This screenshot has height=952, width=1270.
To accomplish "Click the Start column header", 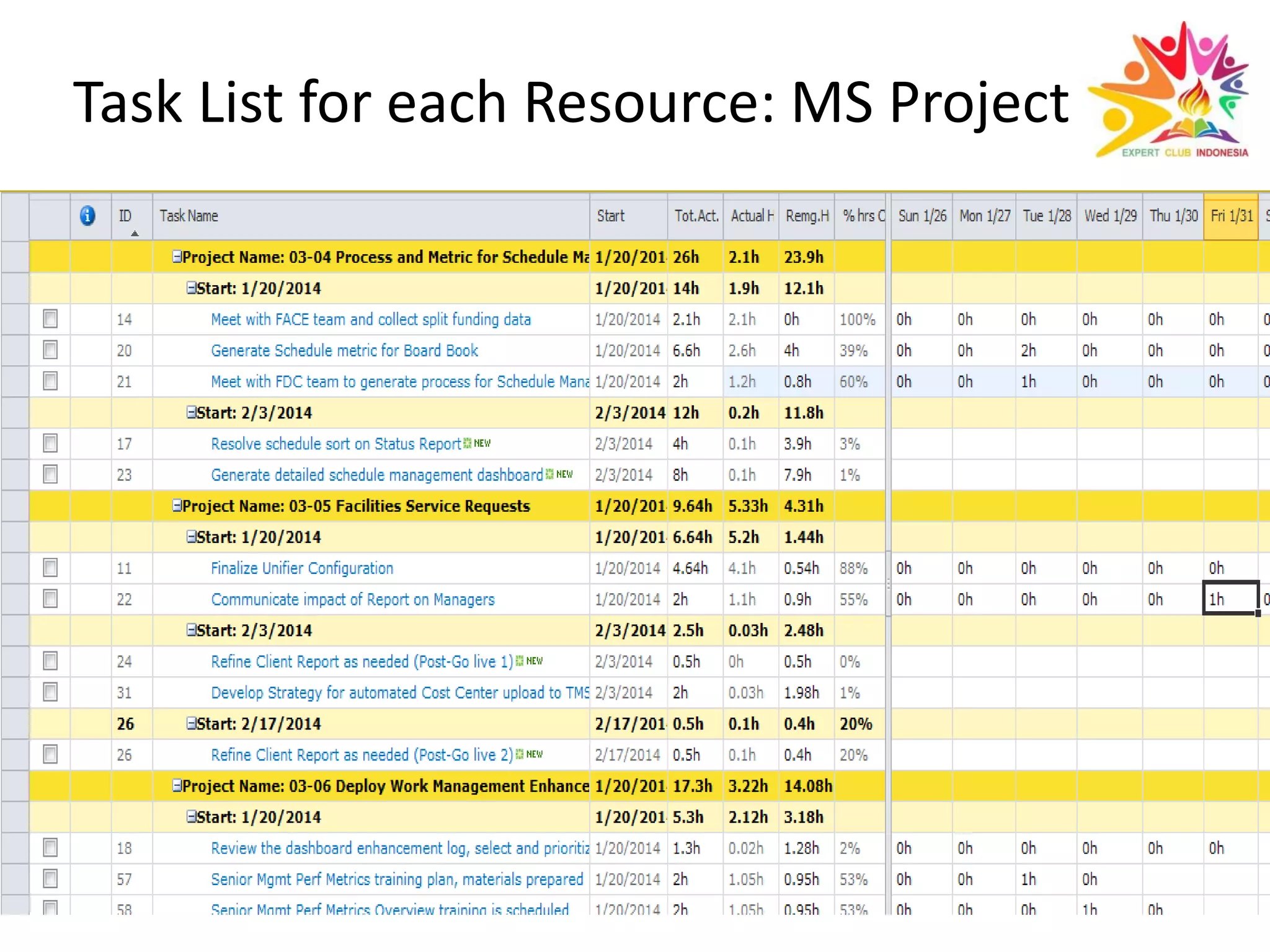I will 628,216.
